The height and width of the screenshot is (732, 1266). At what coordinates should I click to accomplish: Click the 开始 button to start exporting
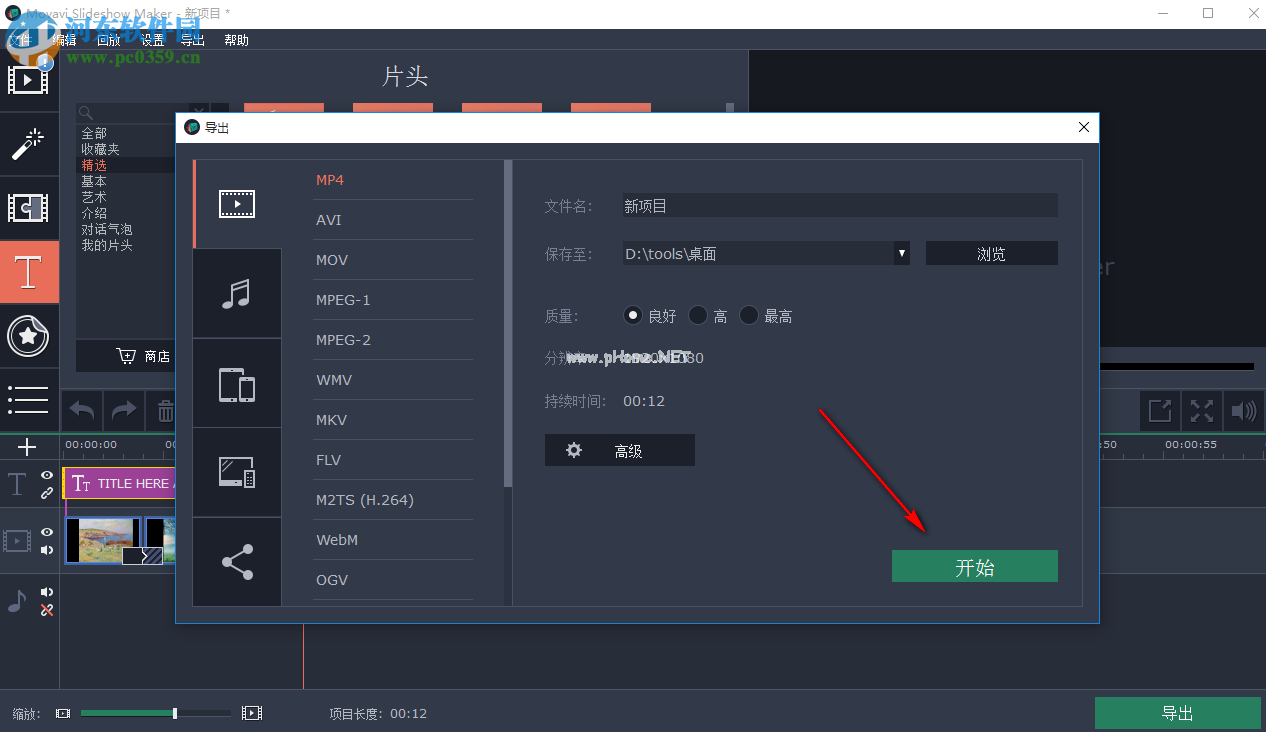pyautogui.click(x=974, y=565)
